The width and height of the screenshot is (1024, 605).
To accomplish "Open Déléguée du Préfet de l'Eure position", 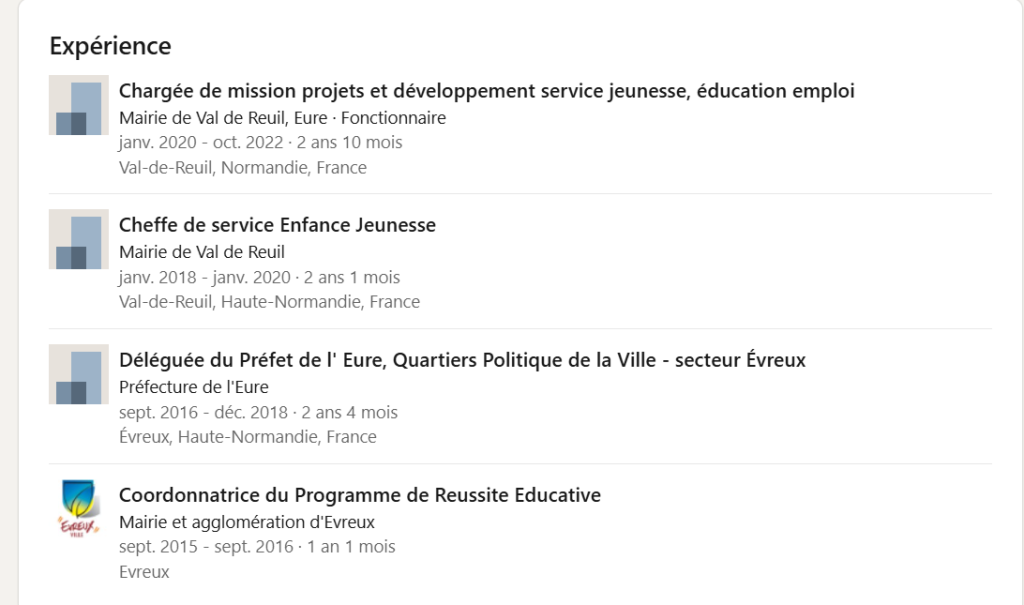I will pos(462,360).
